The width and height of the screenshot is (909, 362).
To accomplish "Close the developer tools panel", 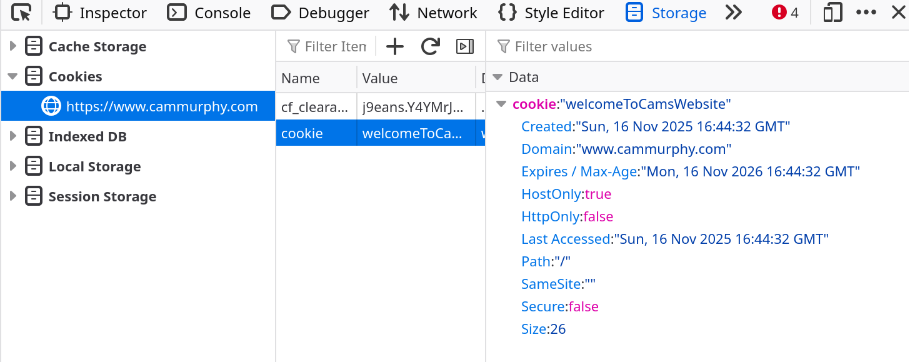I will point(898,13).
